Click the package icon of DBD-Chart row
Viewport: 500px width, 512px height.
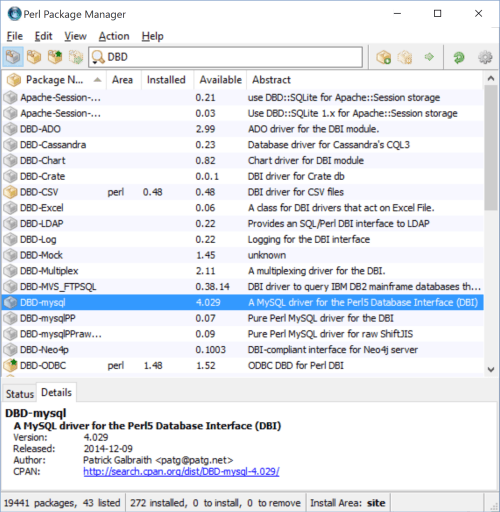tap(10, 160)
